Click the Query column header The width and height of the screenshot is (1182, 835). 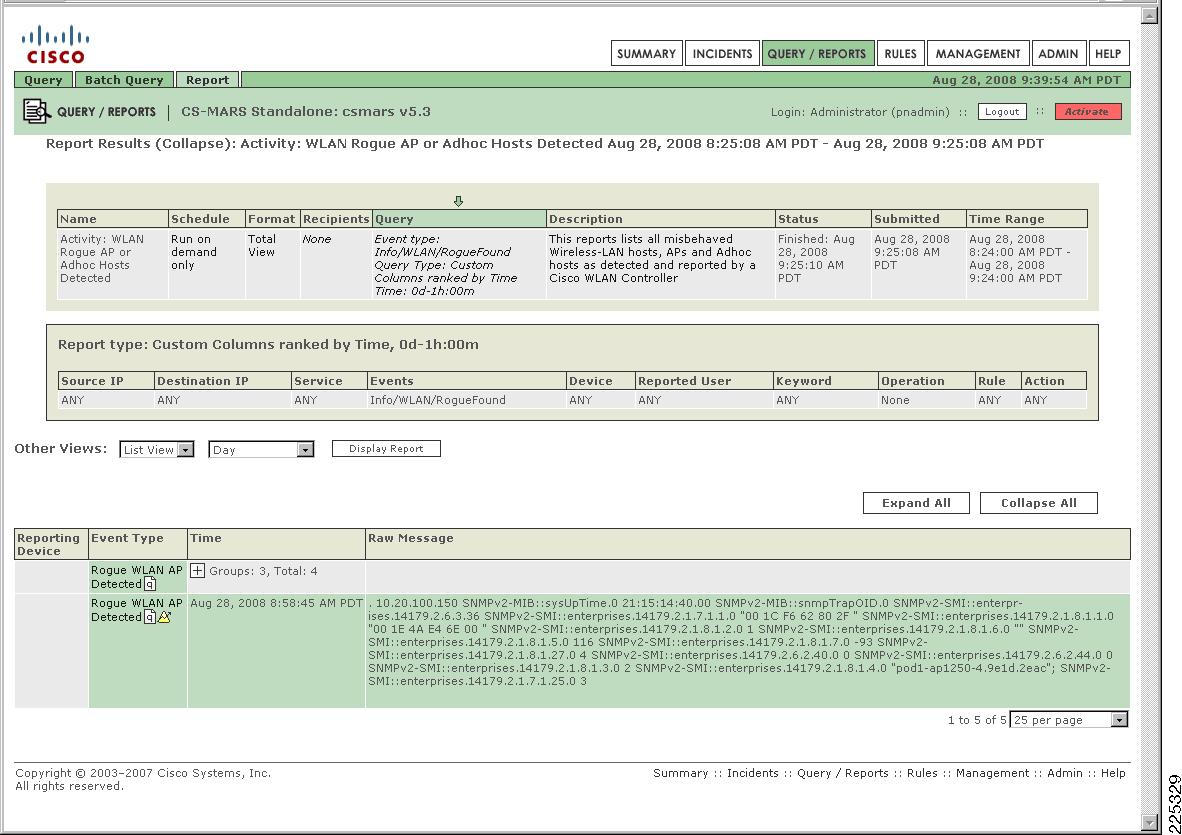point(459,219)
